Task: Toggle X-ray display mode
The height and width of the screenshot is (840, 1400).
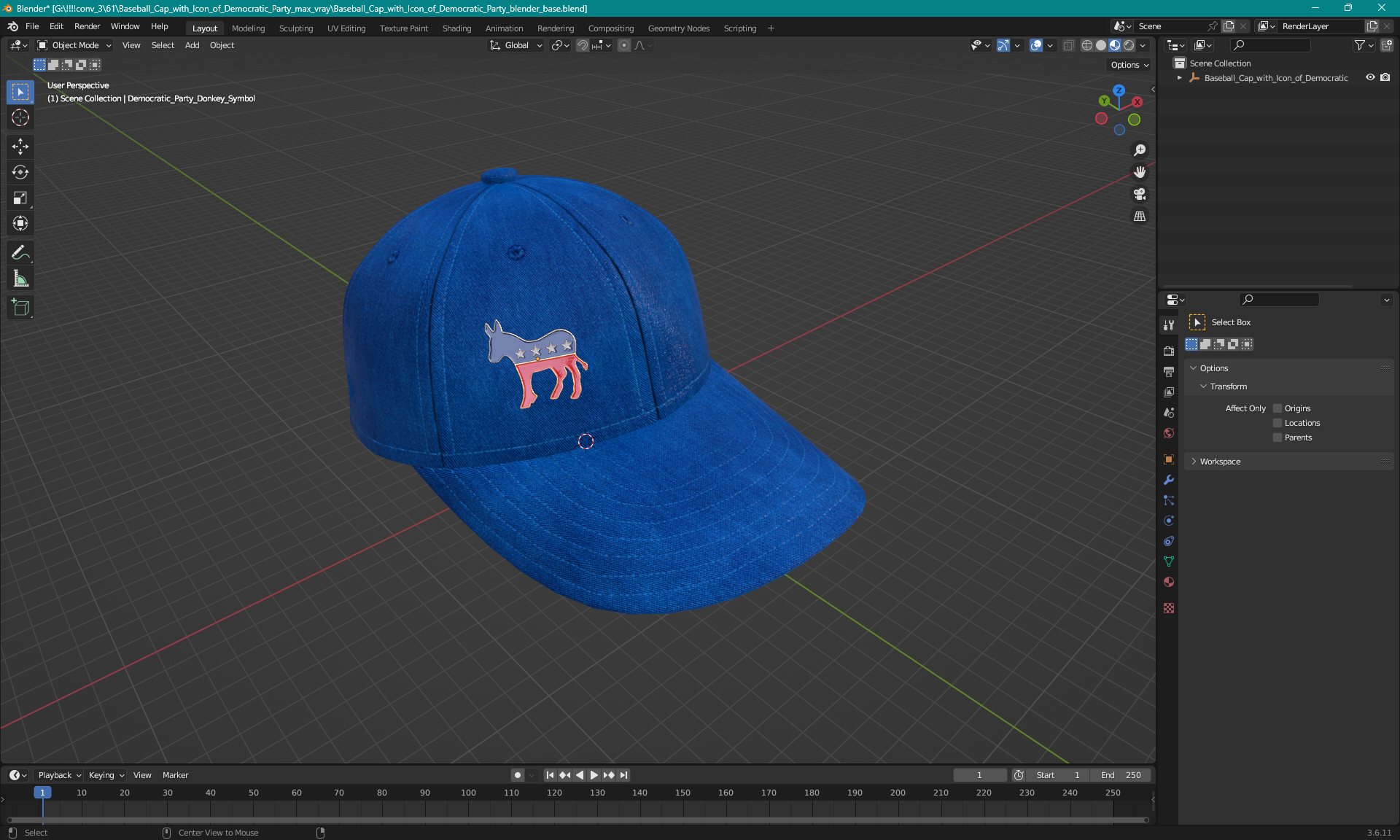Action: coord(1068,45)
